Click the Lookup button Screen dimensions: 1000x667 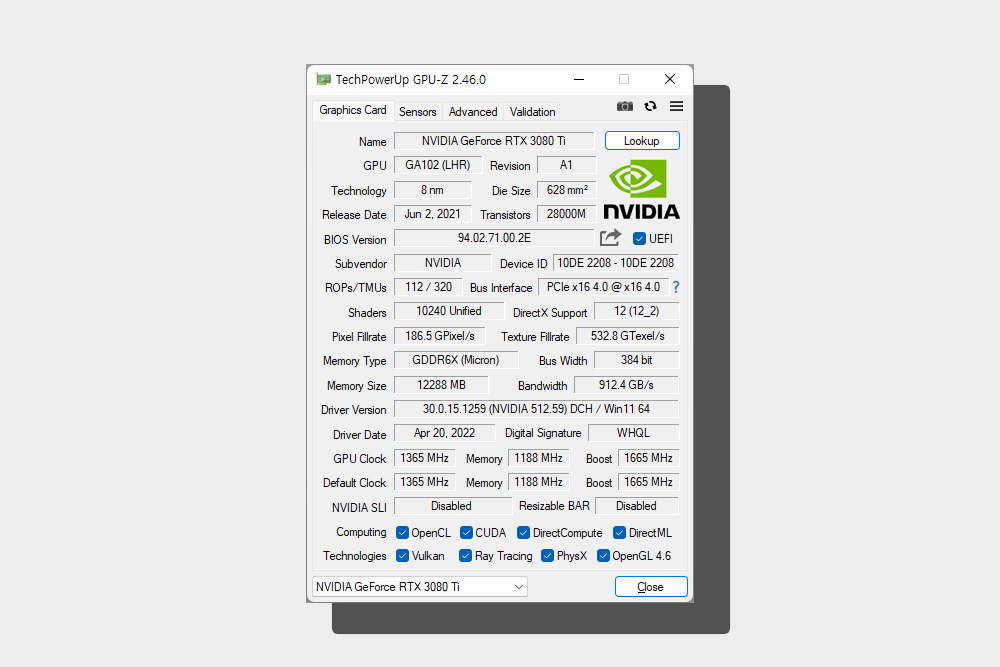[x=642, y=141]
